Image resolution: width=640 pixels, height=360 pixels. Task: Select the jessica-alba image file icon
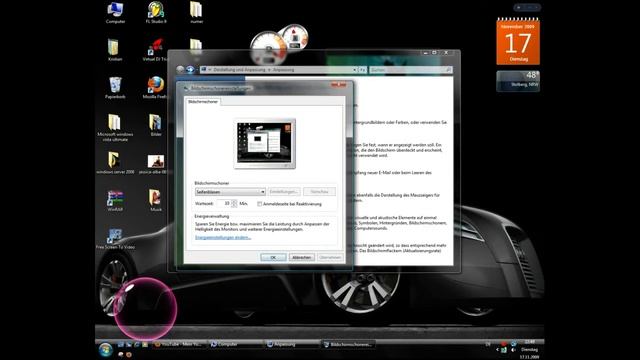(x=156, y=164)
